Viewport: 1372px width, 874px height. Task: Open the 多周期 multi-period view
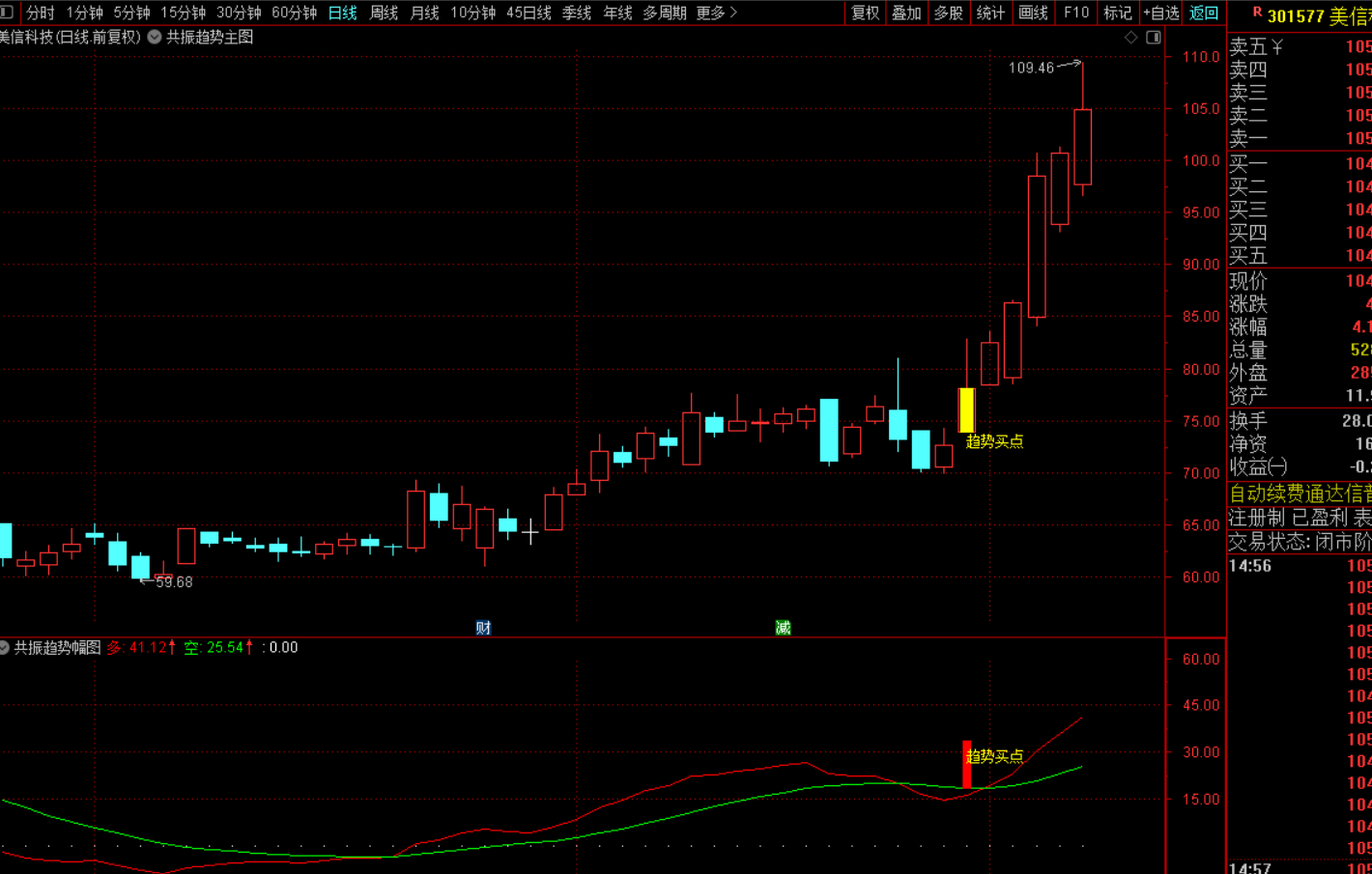point(665,13)
